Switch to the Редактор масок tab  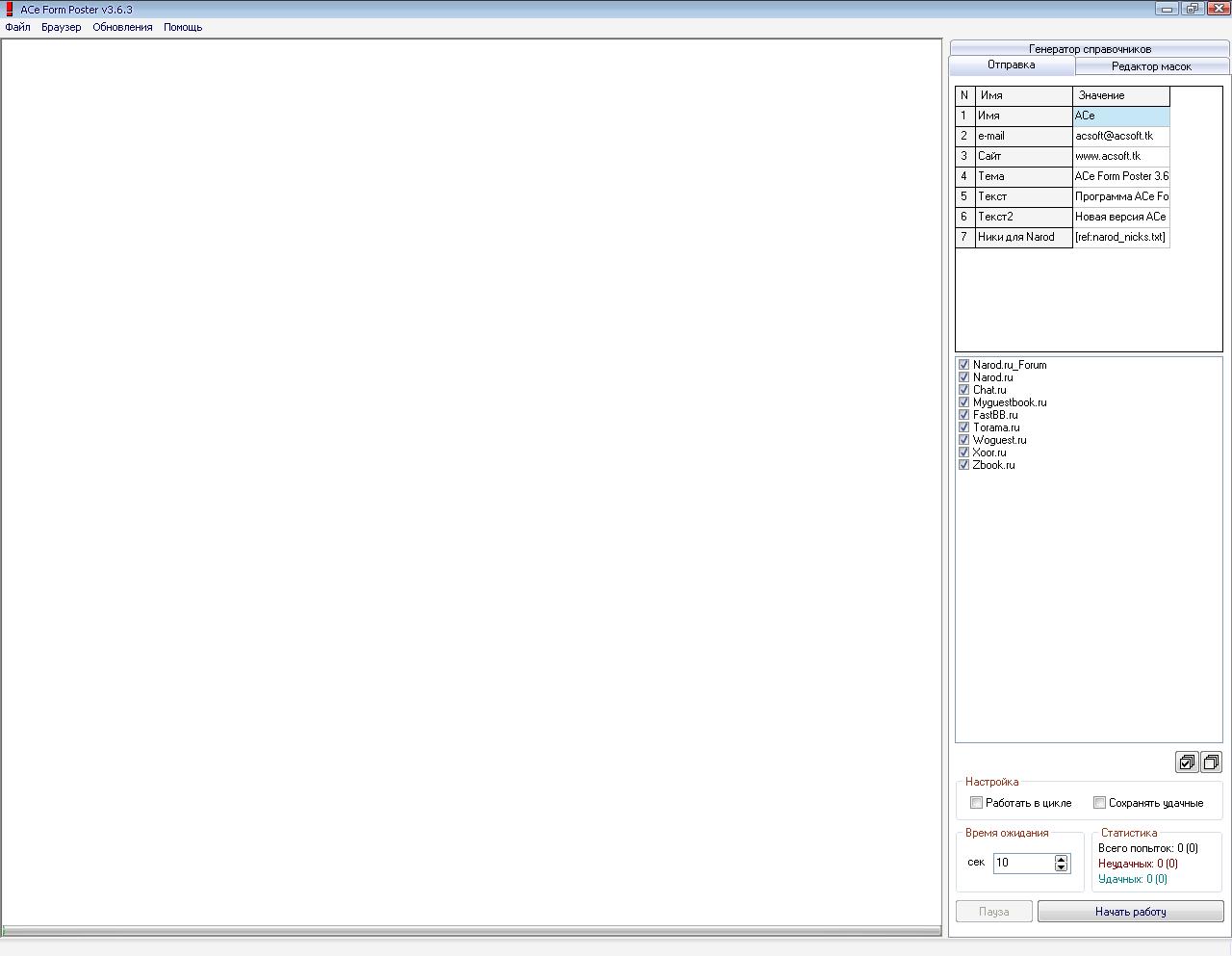(1151, 66)
